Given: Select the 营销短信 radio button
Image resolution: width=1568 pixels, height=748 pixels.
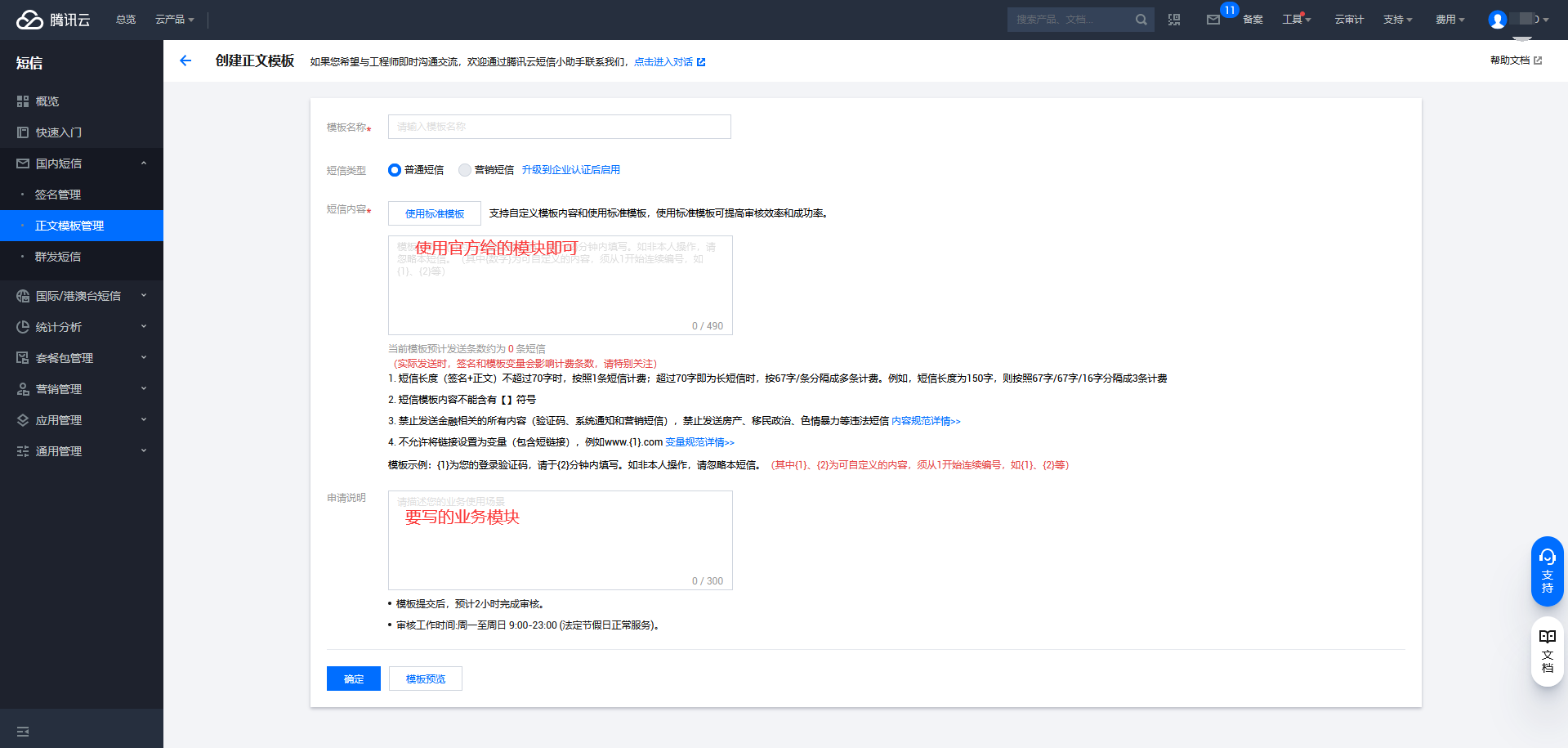Looking at the screenshot, I should (x=465, y=170).
